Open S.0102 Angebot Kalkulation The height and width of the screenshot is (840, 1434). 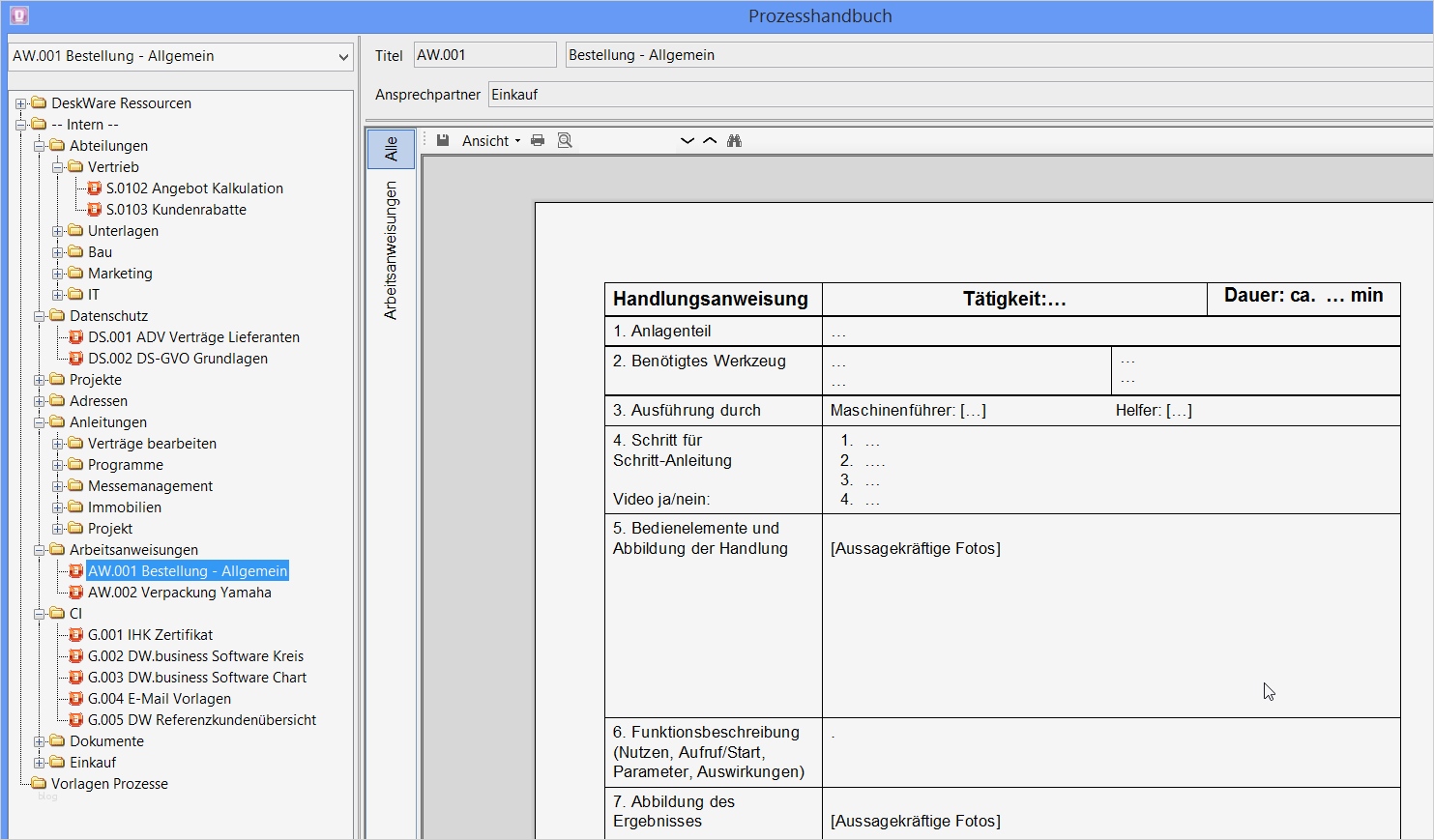(x=193, y=188)
